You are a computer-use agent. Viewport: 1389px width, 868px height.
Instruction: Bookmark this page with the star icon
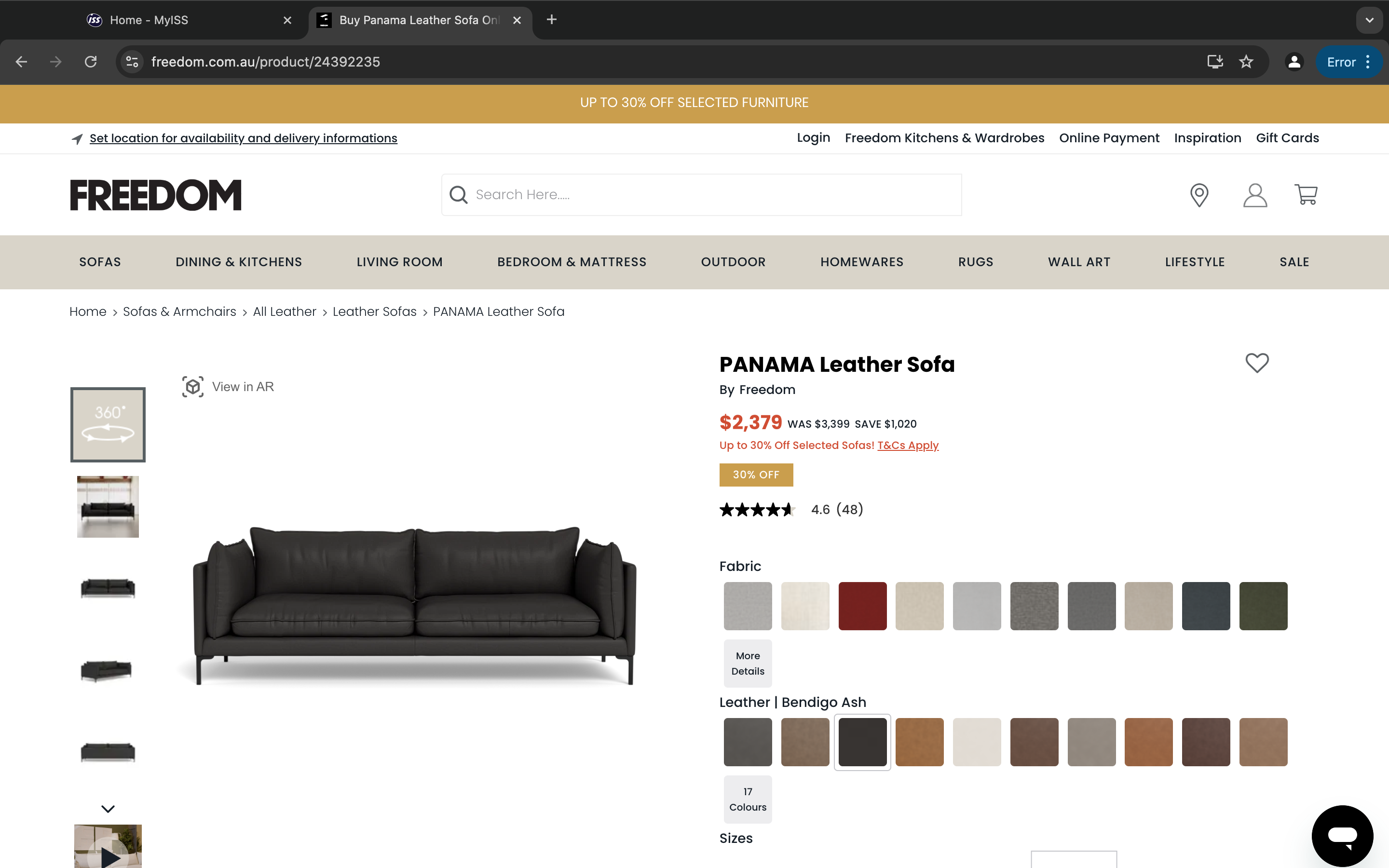point(1245,62)
